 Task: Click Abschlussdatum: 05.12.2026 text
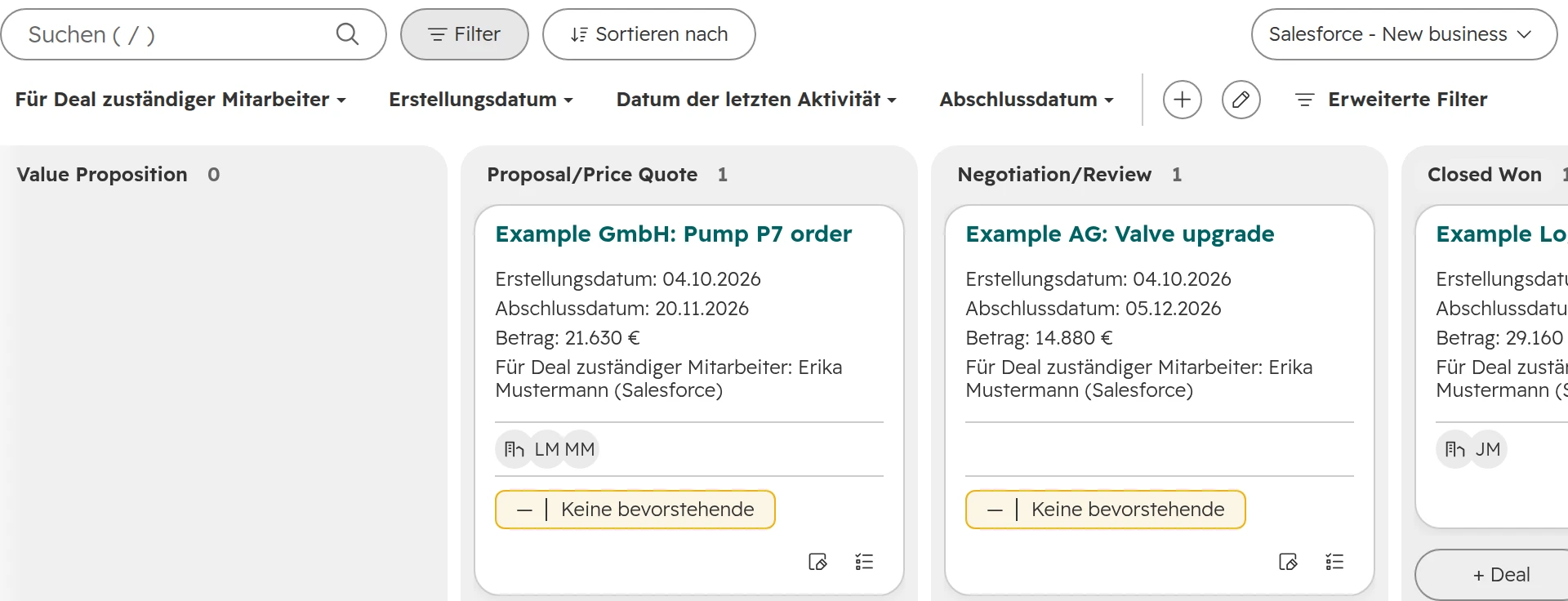tap(1094, 309)
